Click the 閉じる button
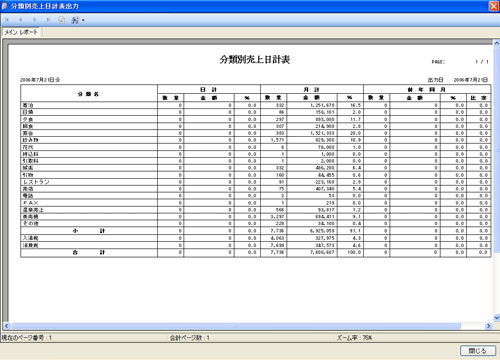 478,351
